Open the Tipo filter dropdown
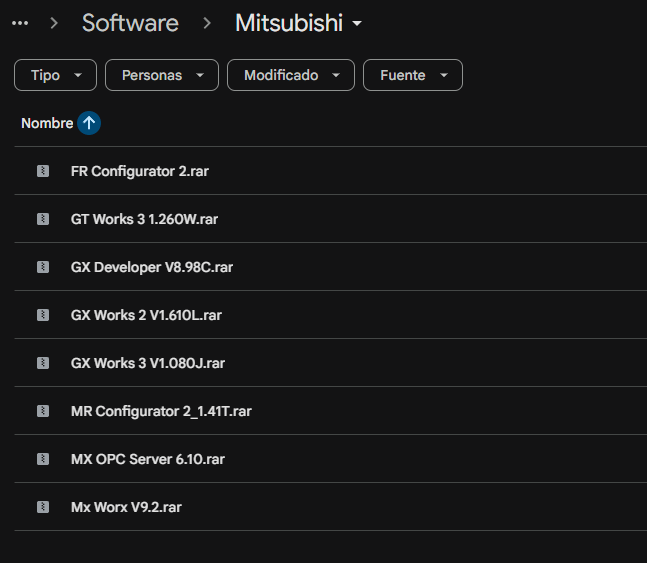This screenshot has height=563, width=647. pos(55,75)
